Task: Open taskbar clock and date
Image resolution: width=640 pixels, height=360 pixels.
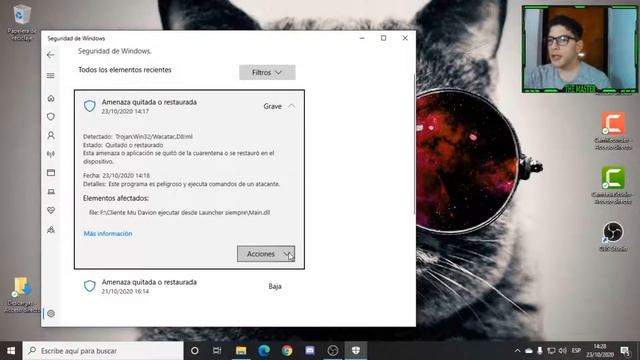Action: (x=600, y=351)
